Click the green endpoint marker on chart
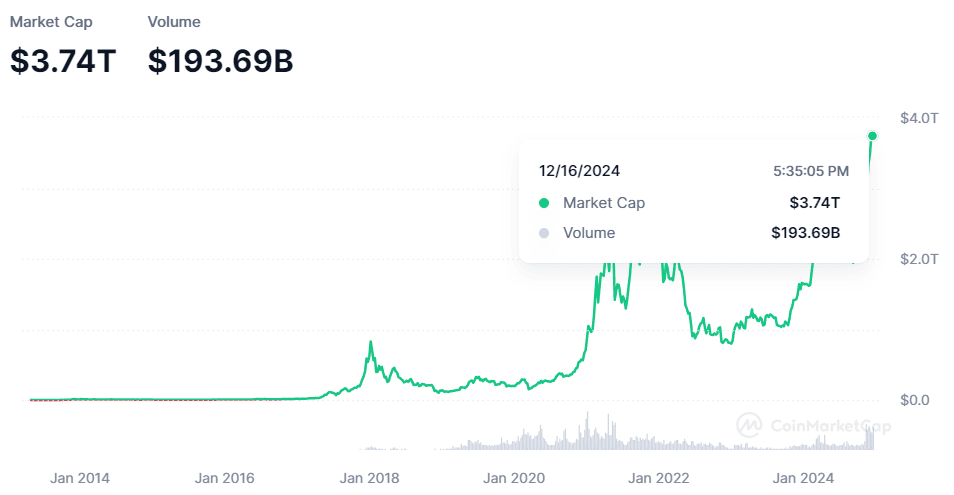Viewport: 954px width, 495px height. coord(873,136)
